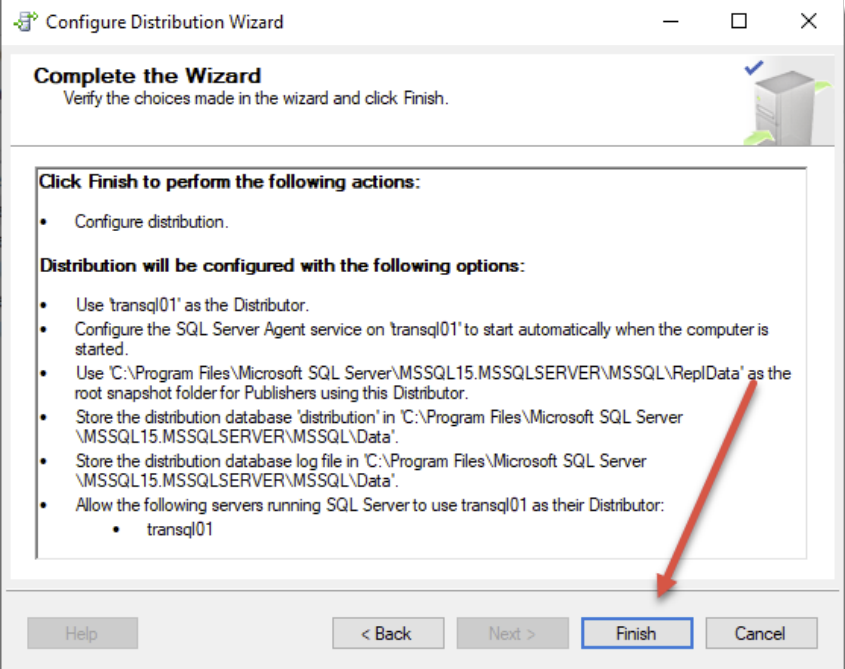Cancel the Configure Distribution Wizard
The image size is (845, 669).
(761, 633)
